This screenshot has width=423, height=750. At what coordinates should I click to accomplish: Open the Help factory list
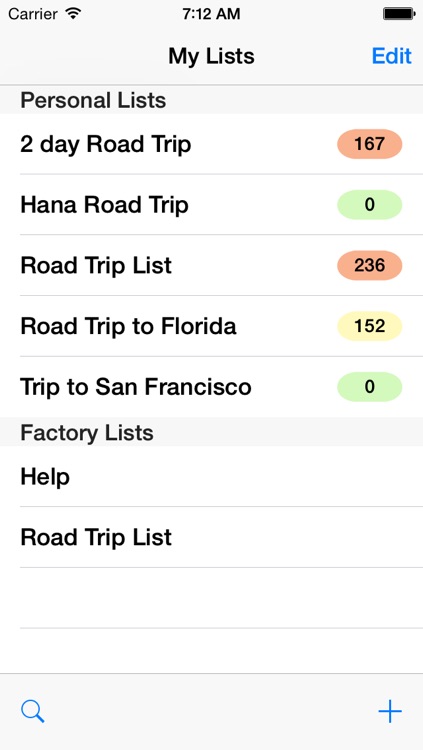pyautogui.click(x=212, y=477)
